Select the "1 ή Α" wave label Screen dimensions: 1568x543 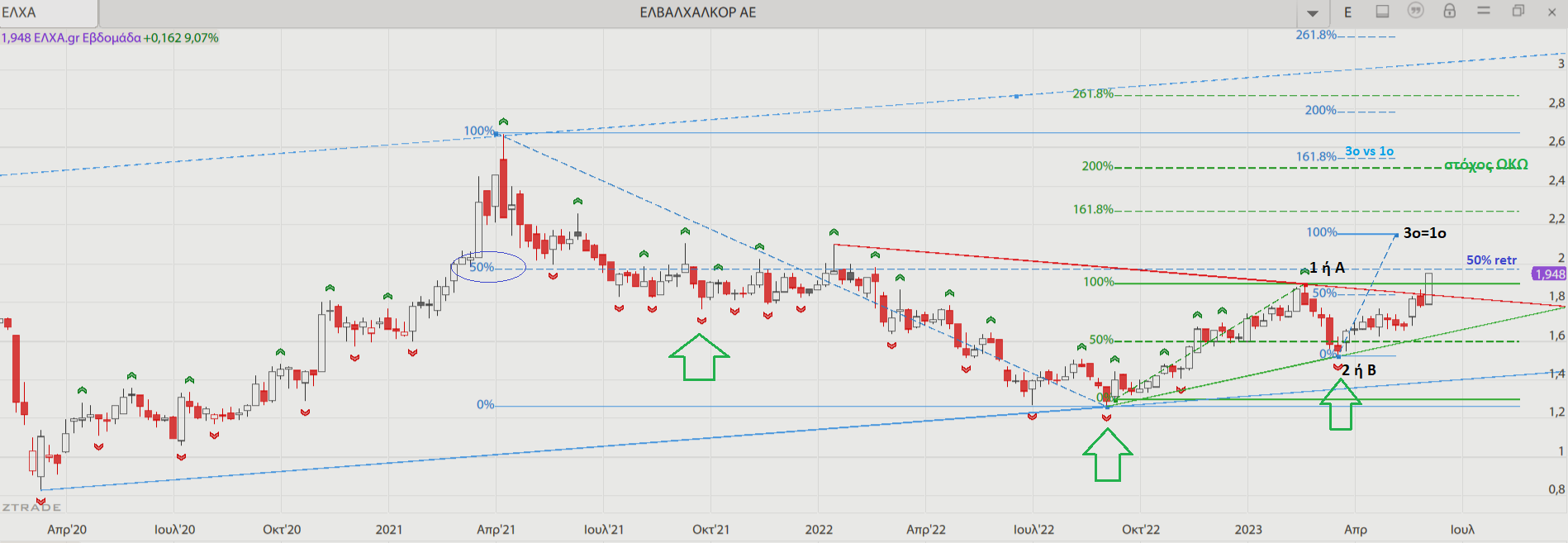1327,268
